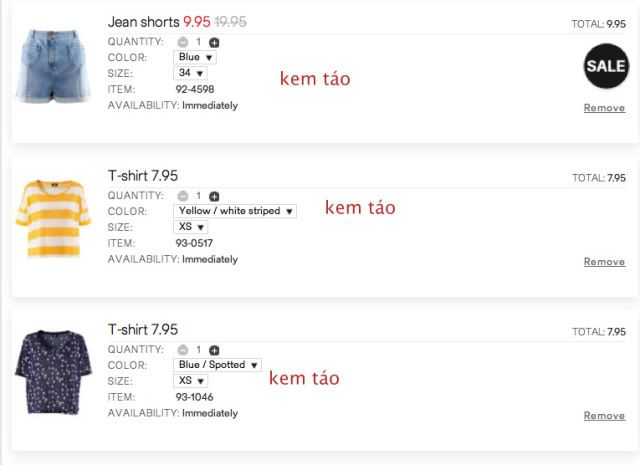Open the Blue color dropdown for Jean shorts
Viewport: 640px width, 465px height.
coord(195,57)
